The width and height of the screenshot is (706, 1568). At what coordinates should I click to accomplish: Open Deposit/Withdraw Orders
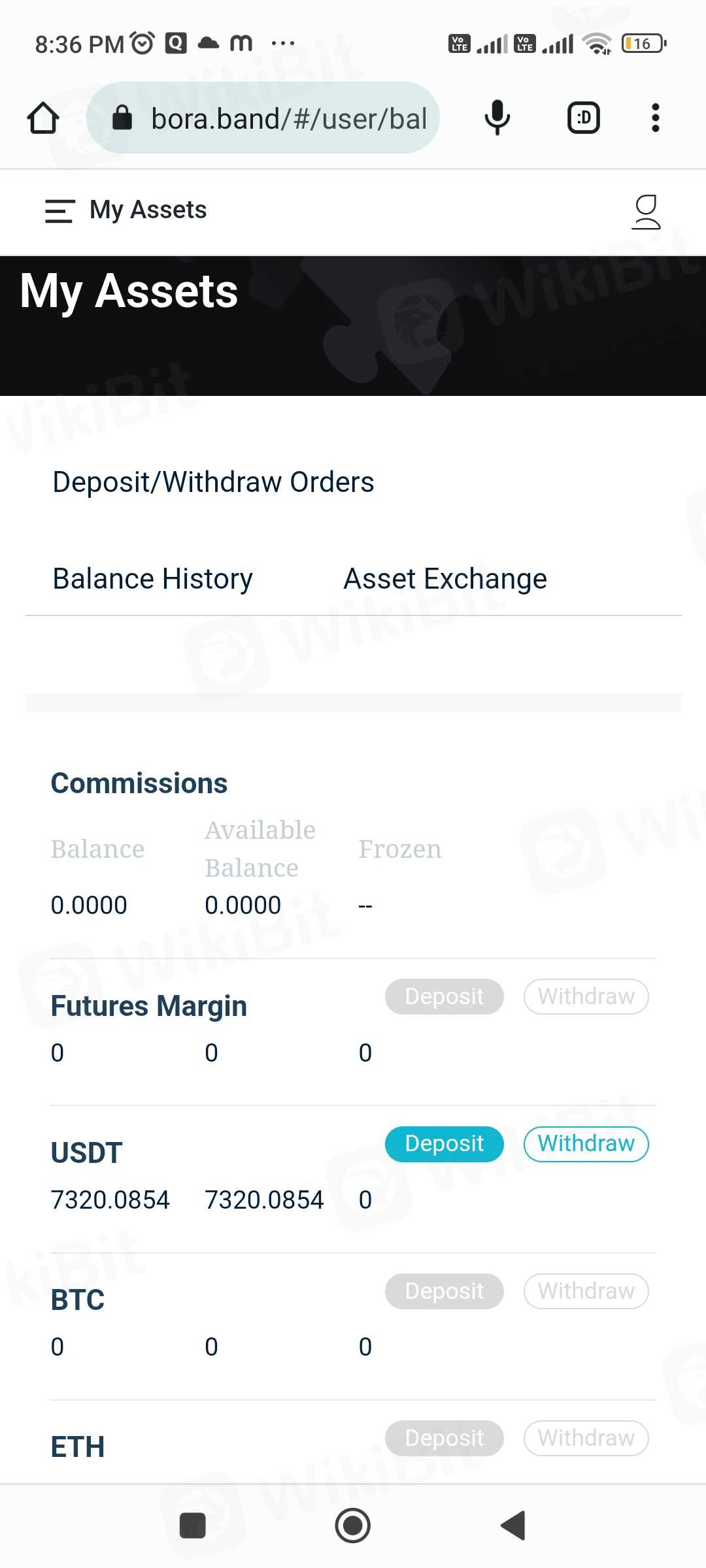213,482
